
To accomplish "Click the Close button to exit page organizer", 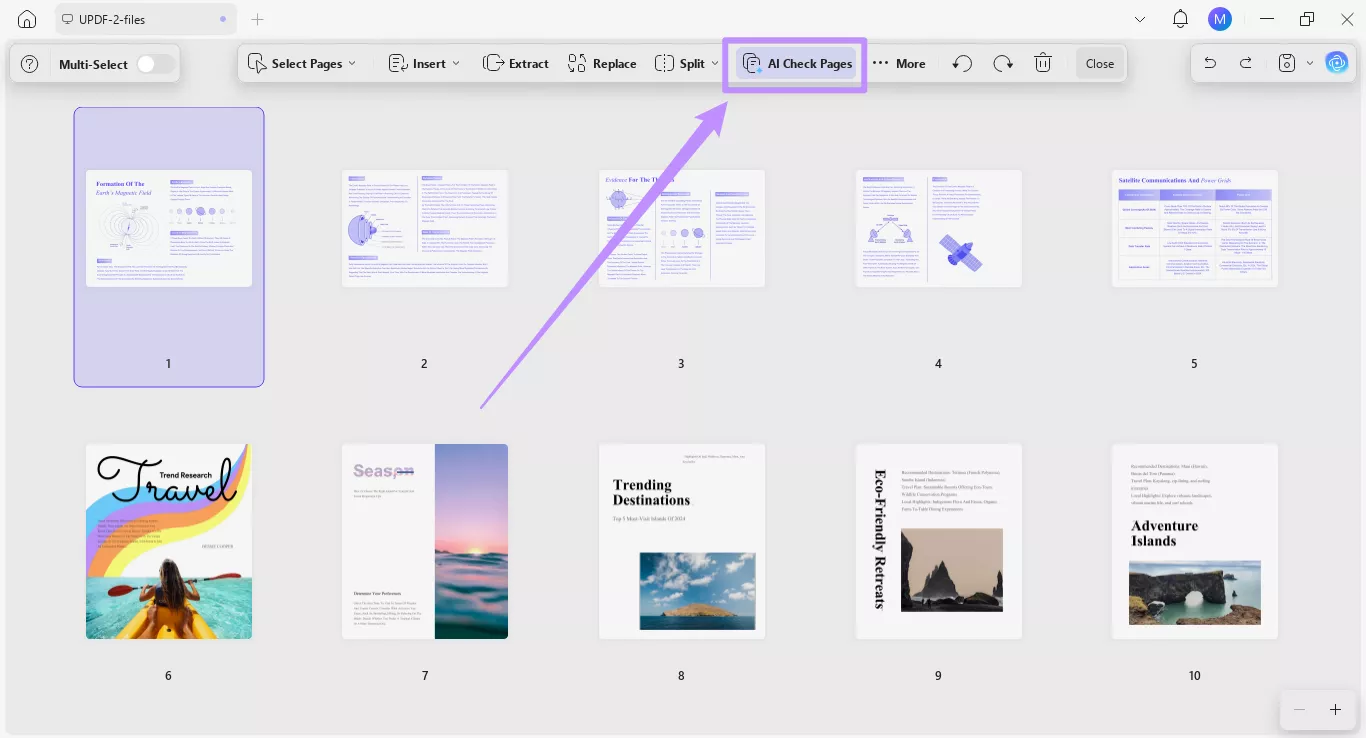I will [1099, 63].
